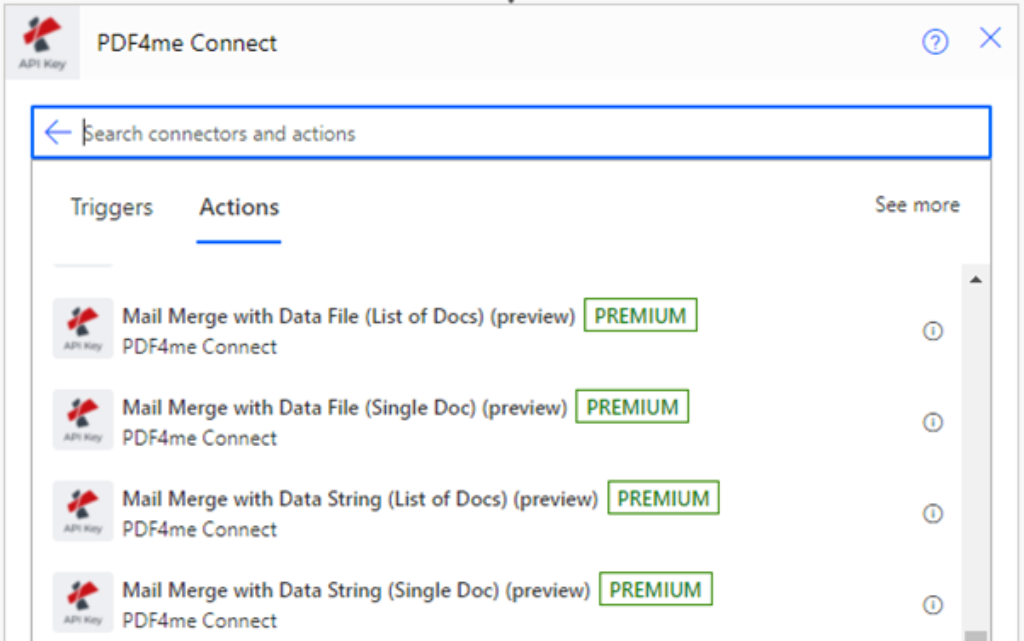Choose Mail Merge with Data File (List of Docs)
1024x641 pixels.
coord(348,317)
